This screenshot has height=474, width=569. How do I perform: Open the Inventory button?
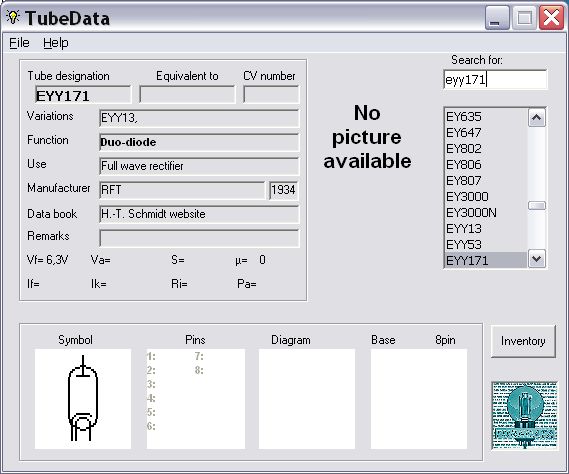point(523,341)
